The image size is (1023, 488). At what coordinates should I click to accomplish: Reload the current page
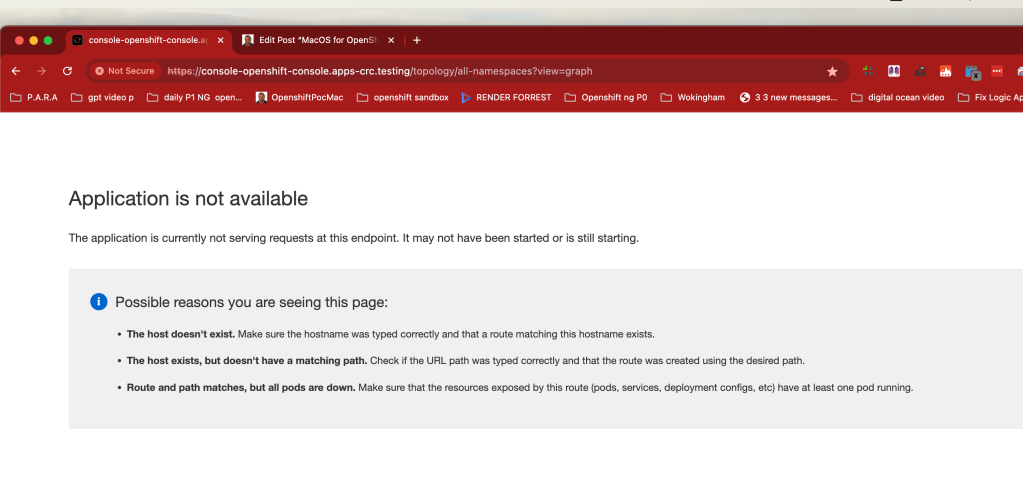(x=67, y=71)
